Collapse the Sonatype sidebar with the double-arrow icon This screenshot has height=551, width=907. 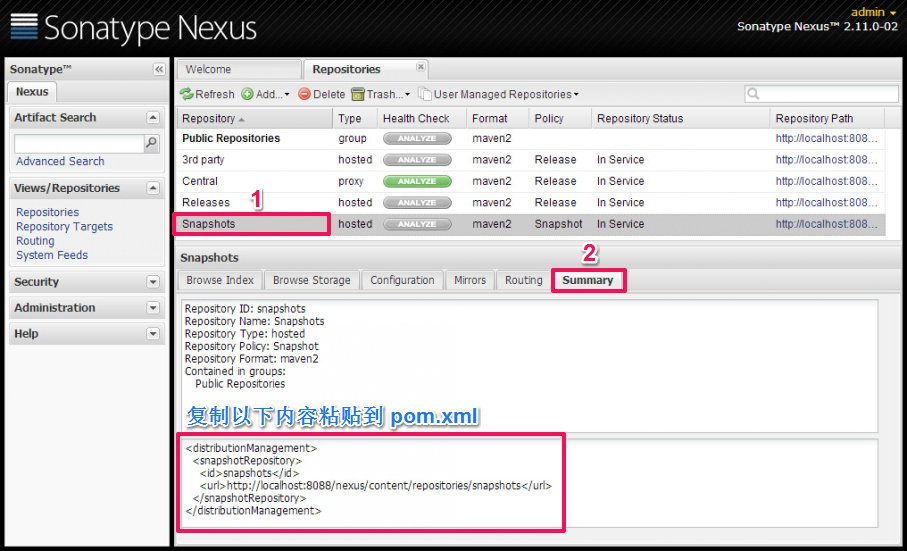coord(159,69)
